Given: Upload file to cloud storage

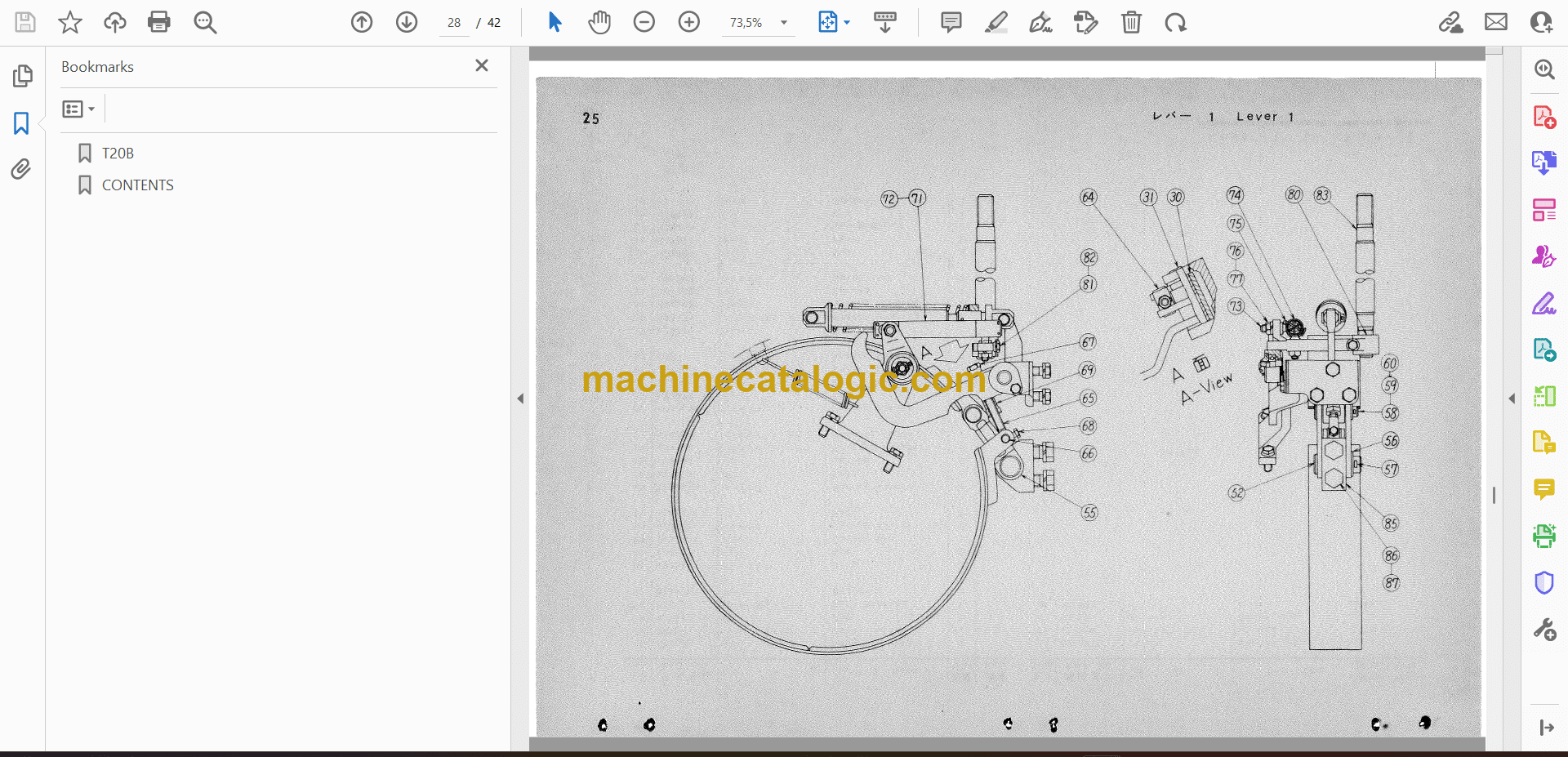Looking at the screenshot, I should [x=115, y=22].
